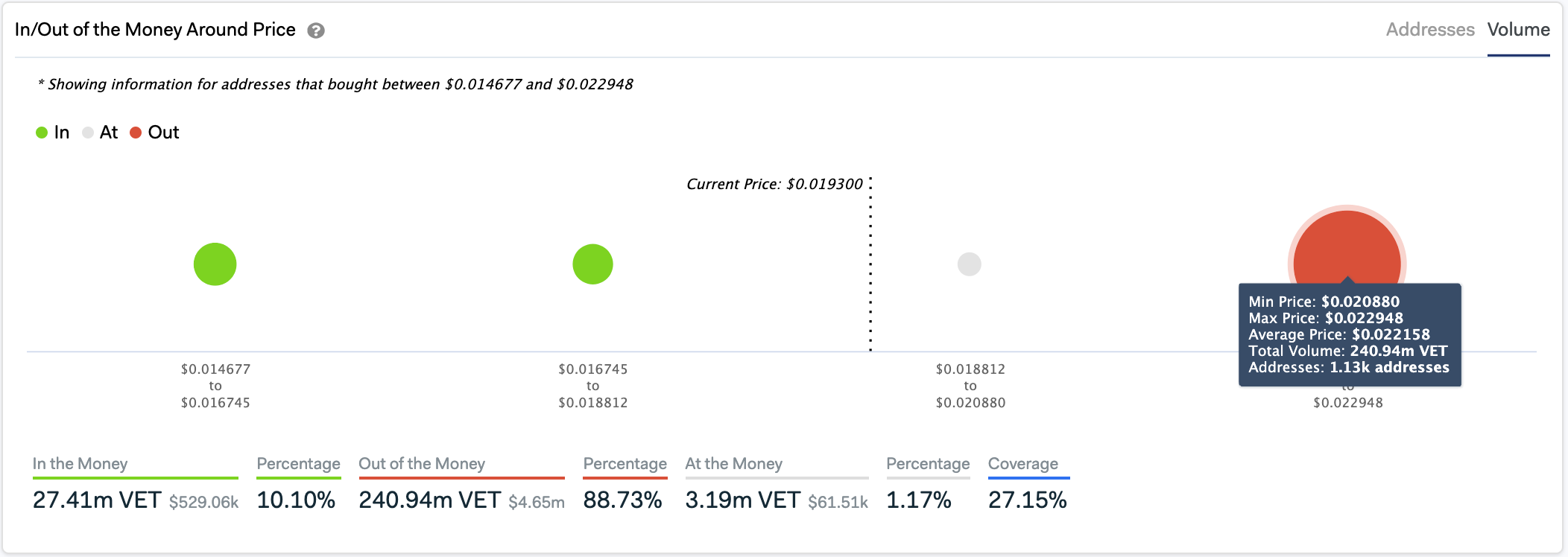Viewport: 1568px width, 557px height.
Task: Click the dotted Current Price marker line
Action: pos(870,261)
